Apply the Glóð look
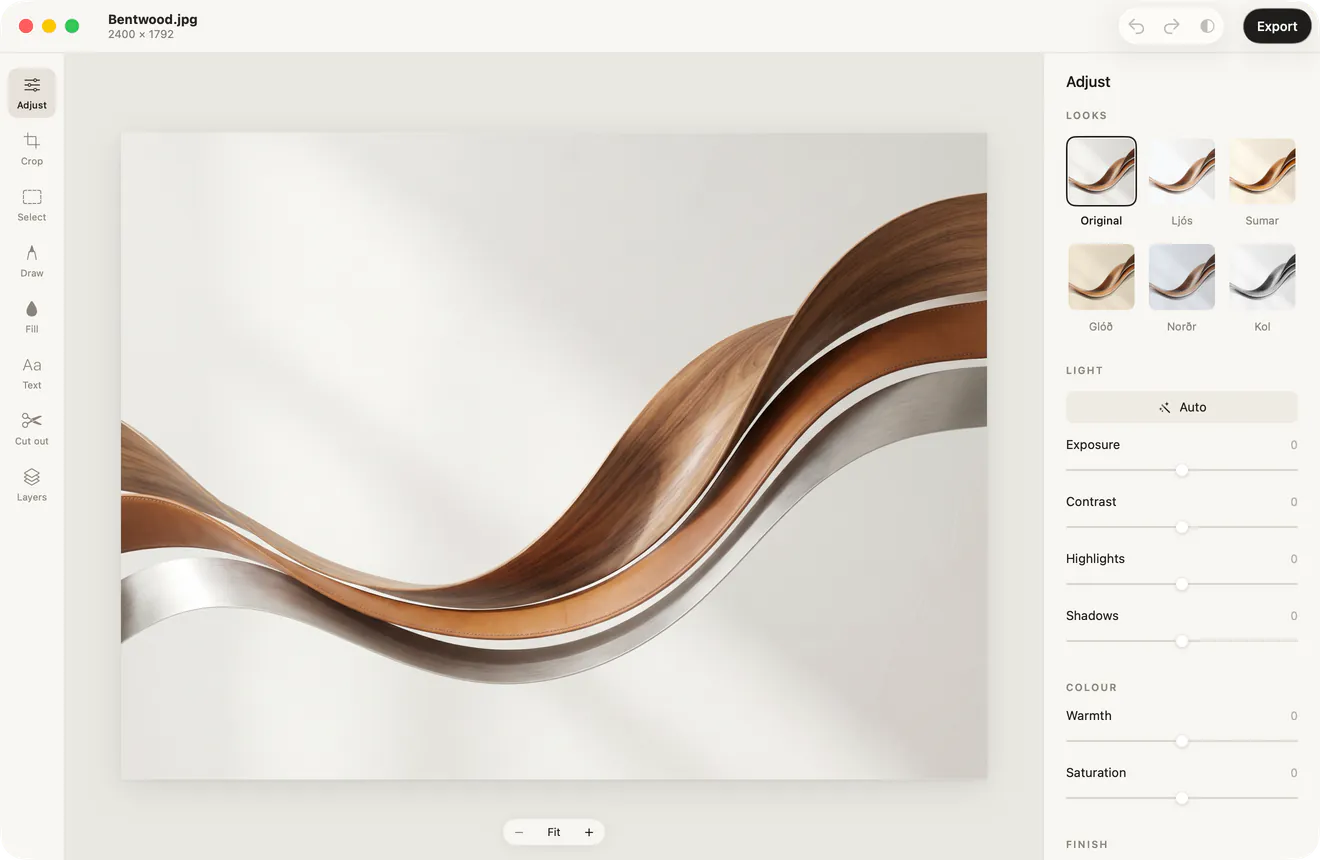This screenshot has height=860, width=1320. coord(1101,277)
